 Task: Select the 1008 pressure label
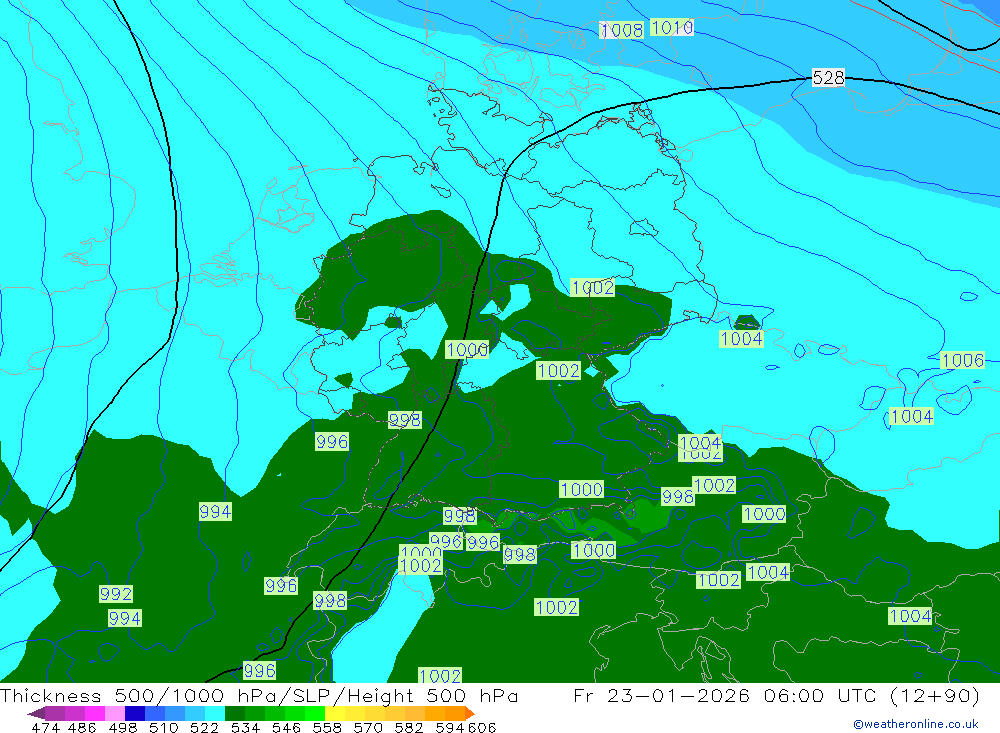[621, 30]
